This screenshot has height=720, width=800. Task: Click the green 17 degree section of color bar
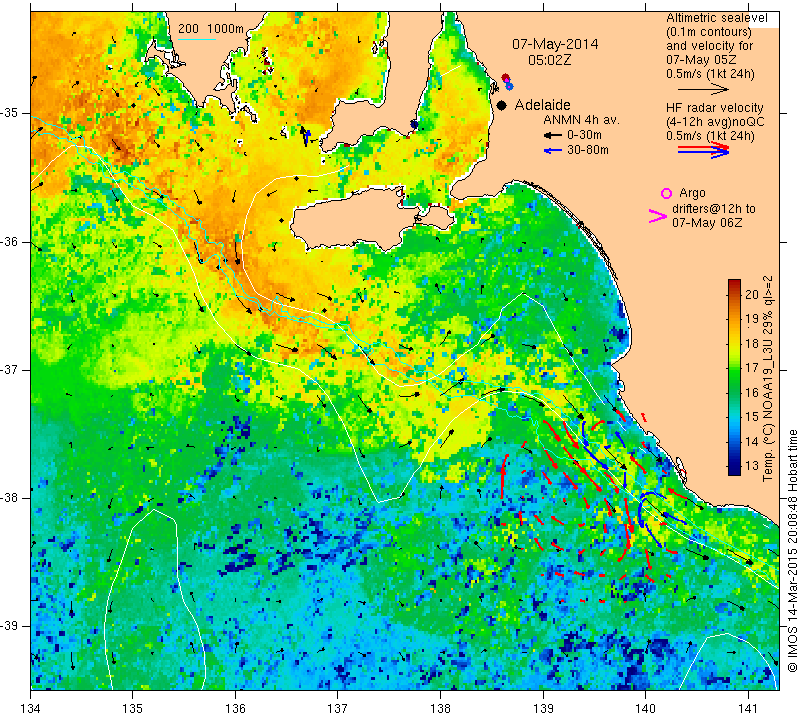click(734, 368)
